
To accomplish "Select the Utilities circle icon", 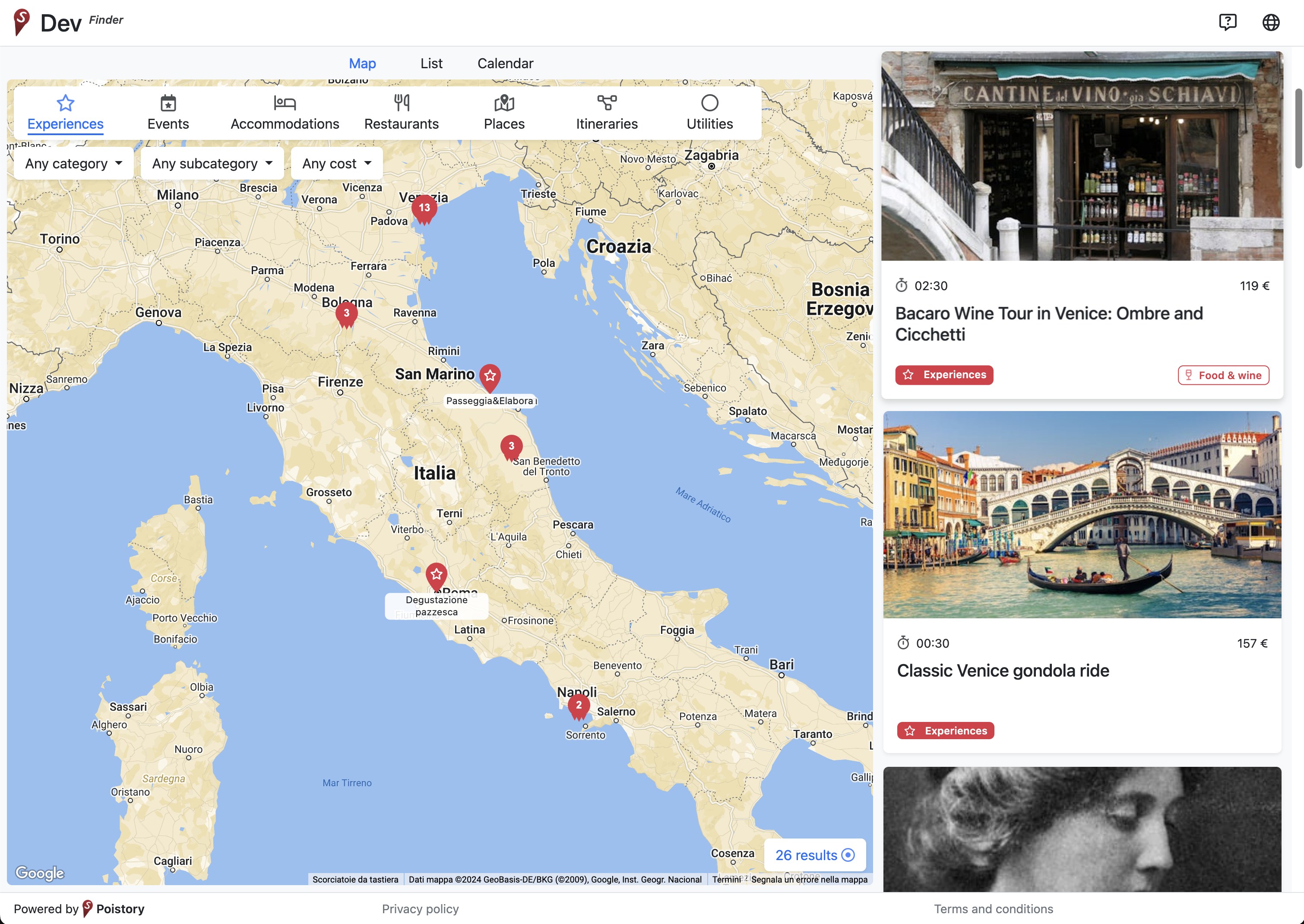I will click(x=709, y=103).
